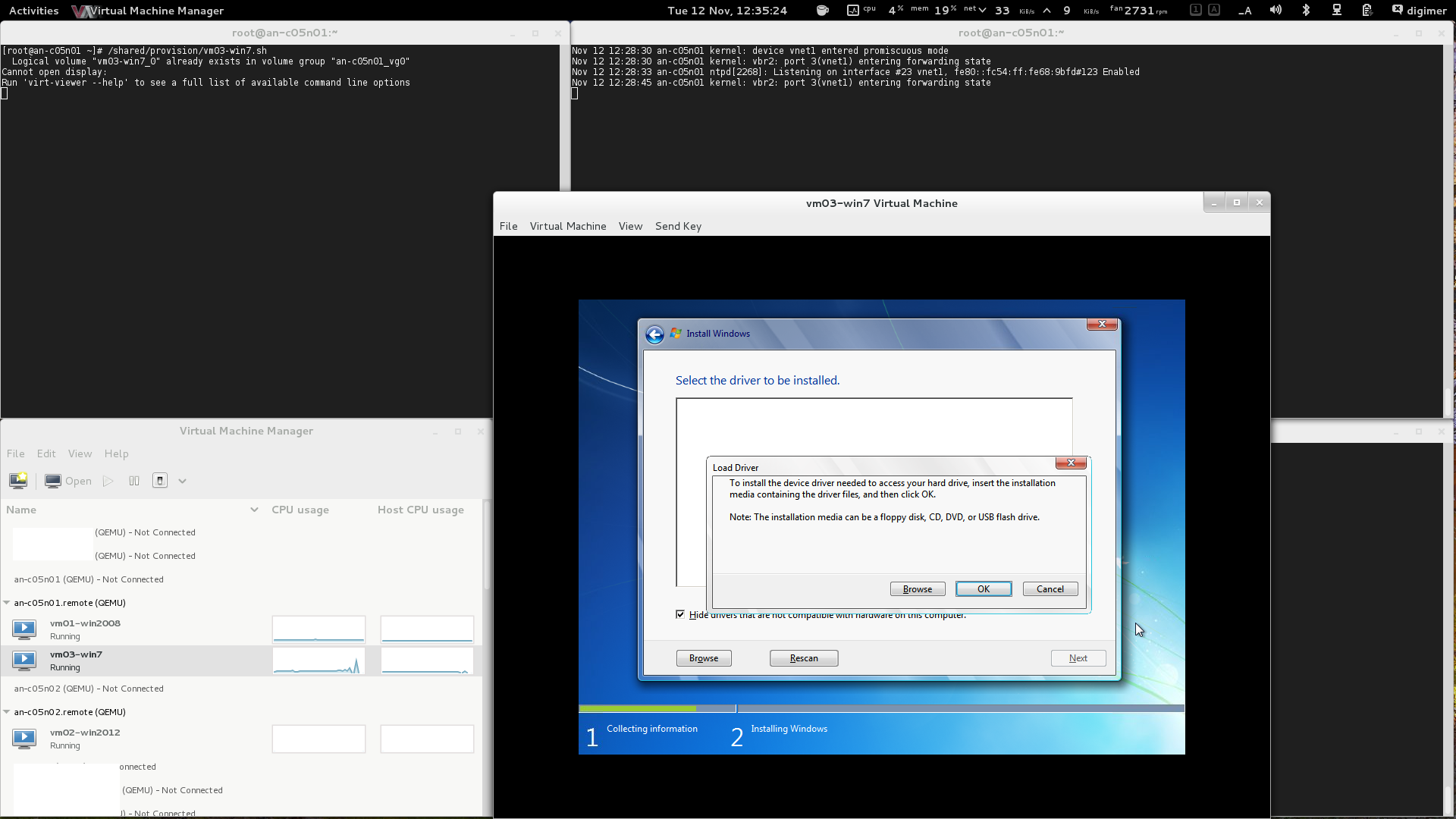Viewport: 1456px width, 819px height.
Task: Click the Run (play) toolbar icon
Action: (108, 481)
